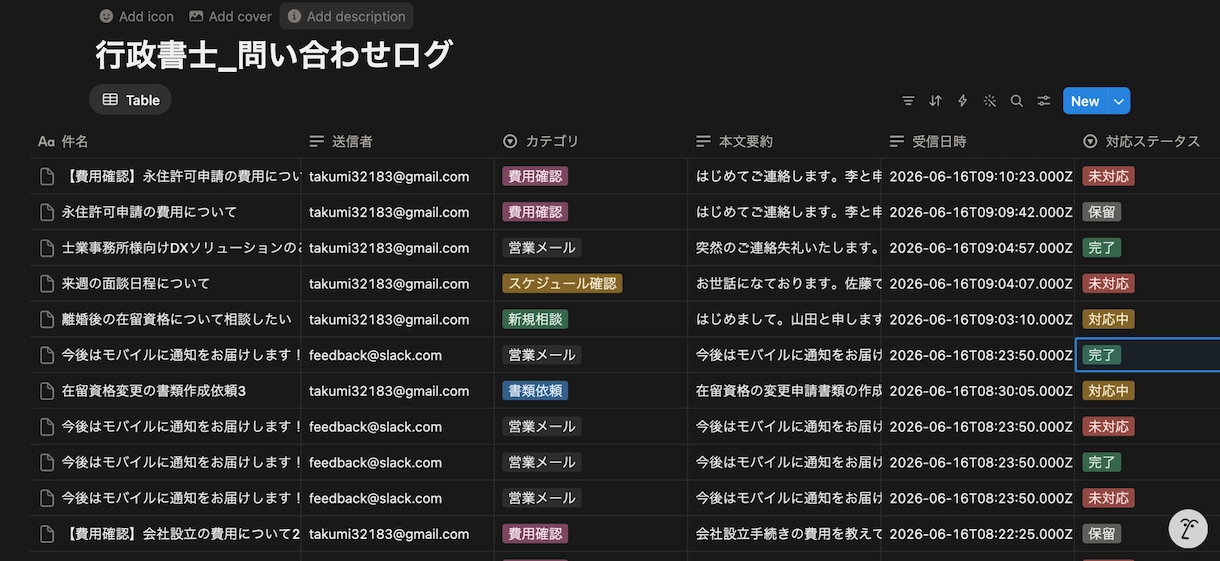Open the 送信者 column header menu

point(397,141)
